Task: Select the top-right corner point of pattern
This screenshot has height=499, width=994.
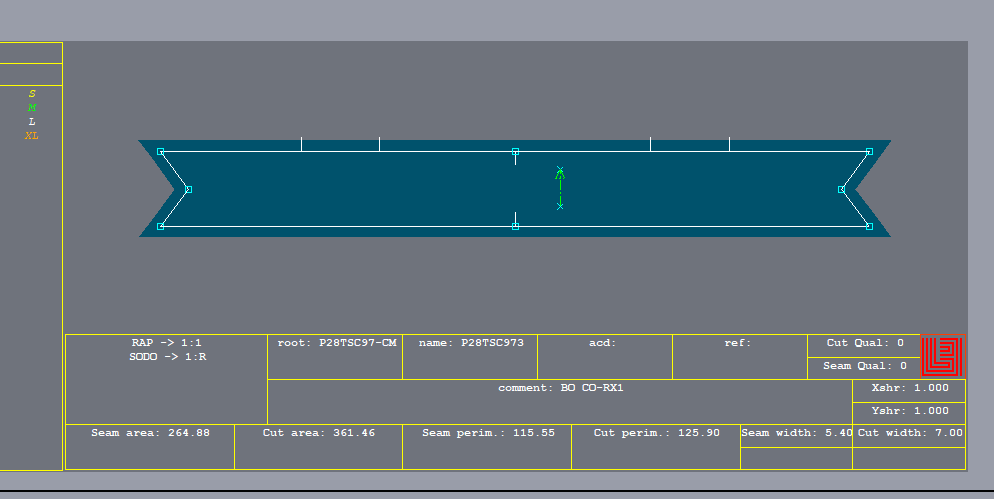Action: (x=869, y=152)
